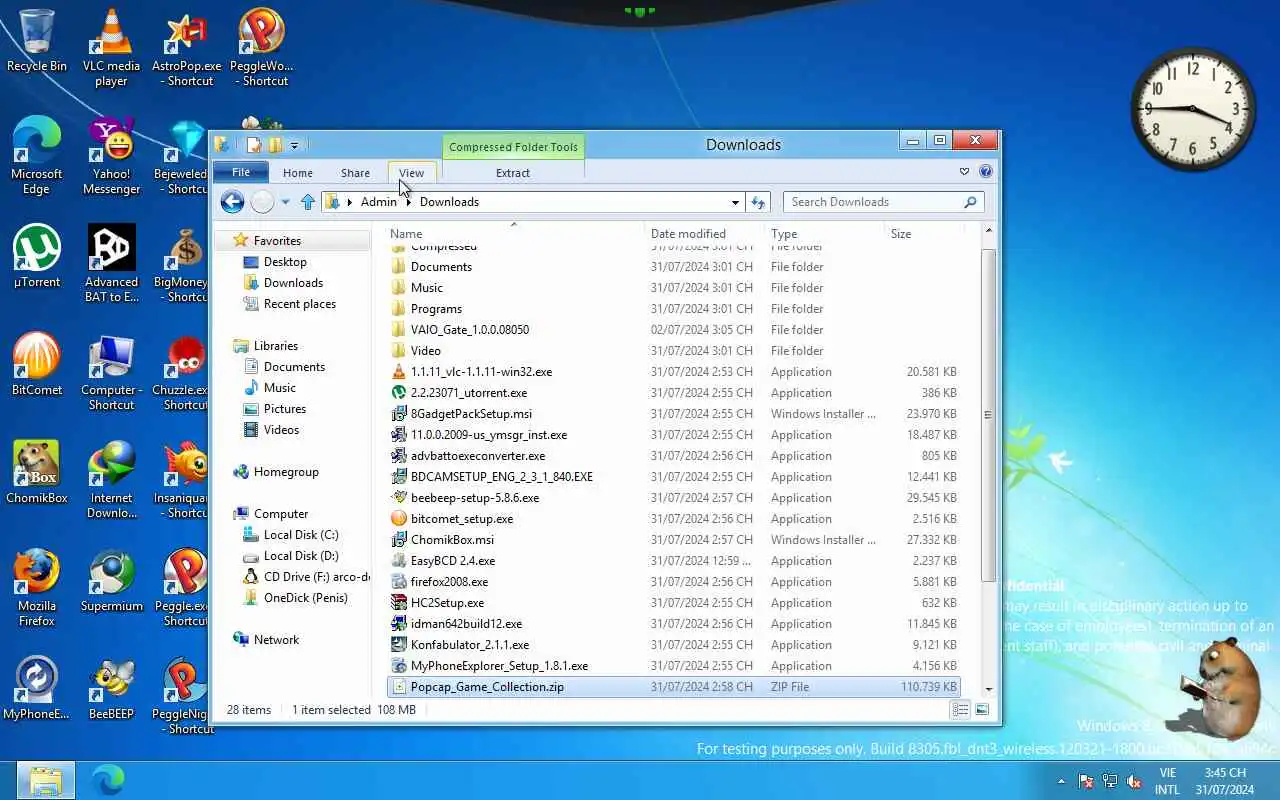Launch Internet Download Manager desktop icon
Viewport: 1280px width, 800px height.
pos(111,479)
